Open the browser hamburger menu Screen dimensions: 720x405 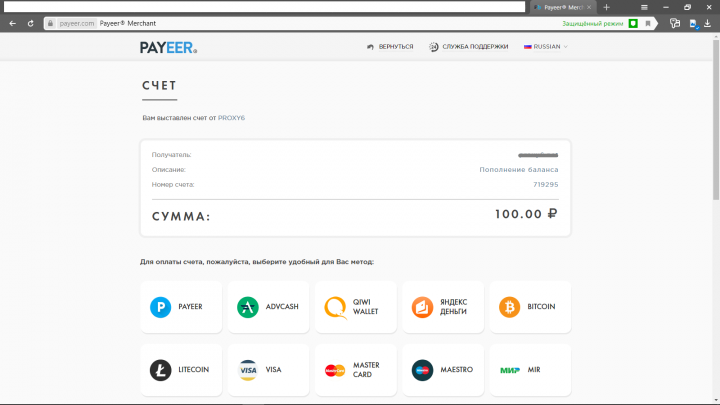click(644, 7)
